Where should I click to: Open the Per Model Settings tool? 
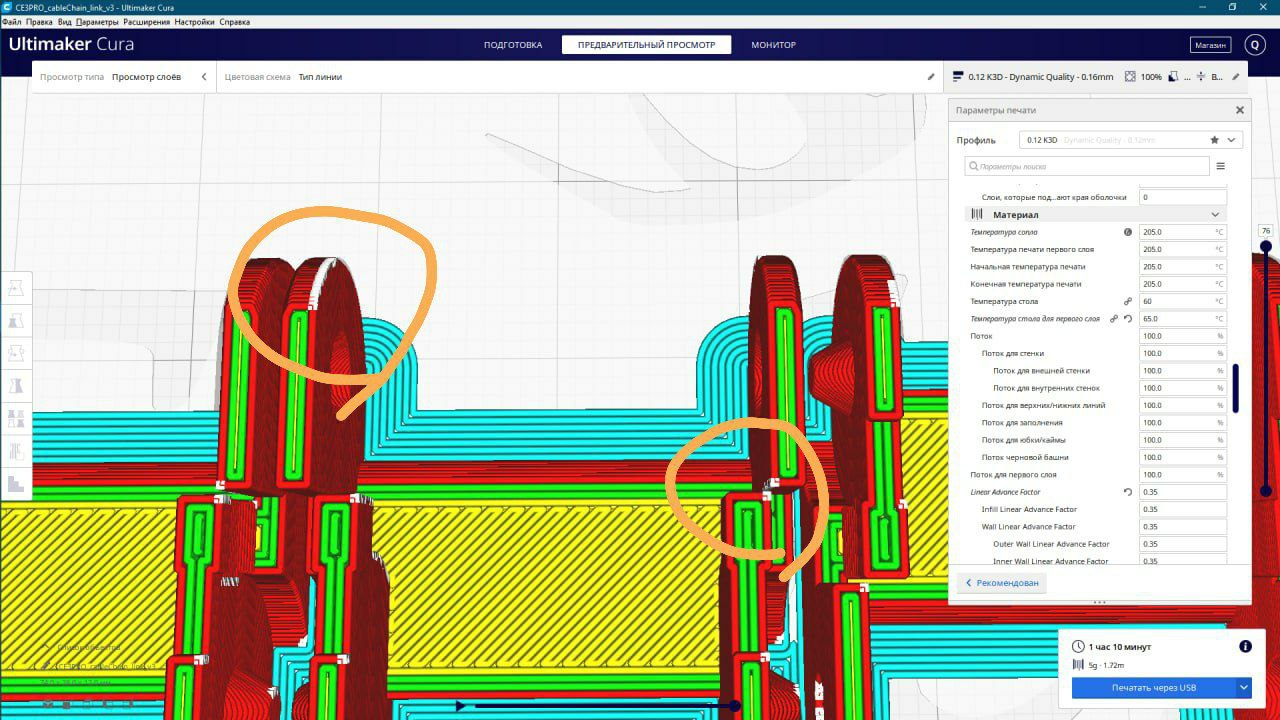(16, 418)
